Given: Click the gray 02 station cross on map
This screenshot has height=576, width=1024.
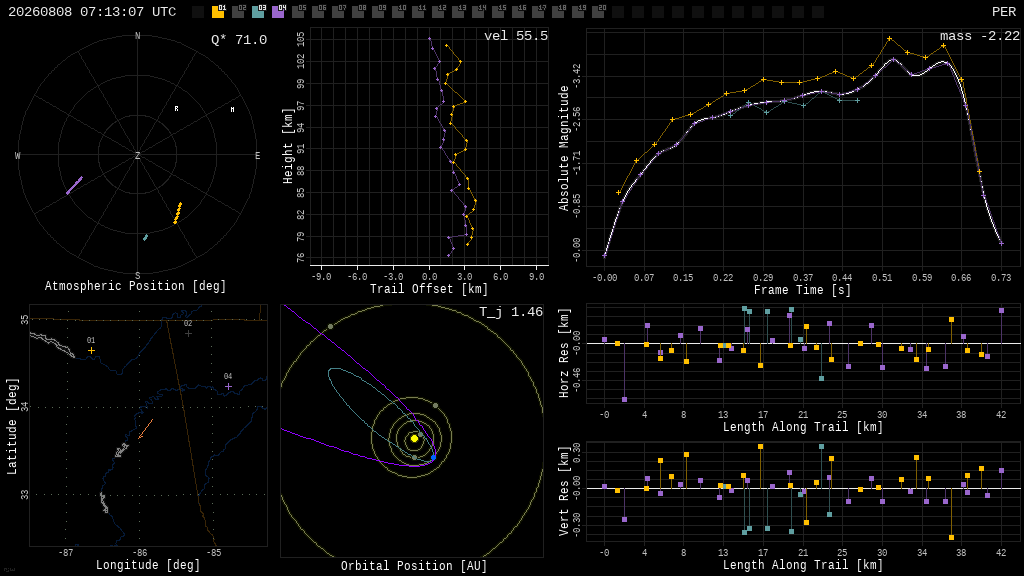Looking at the screenshot, I should (189, 334).
